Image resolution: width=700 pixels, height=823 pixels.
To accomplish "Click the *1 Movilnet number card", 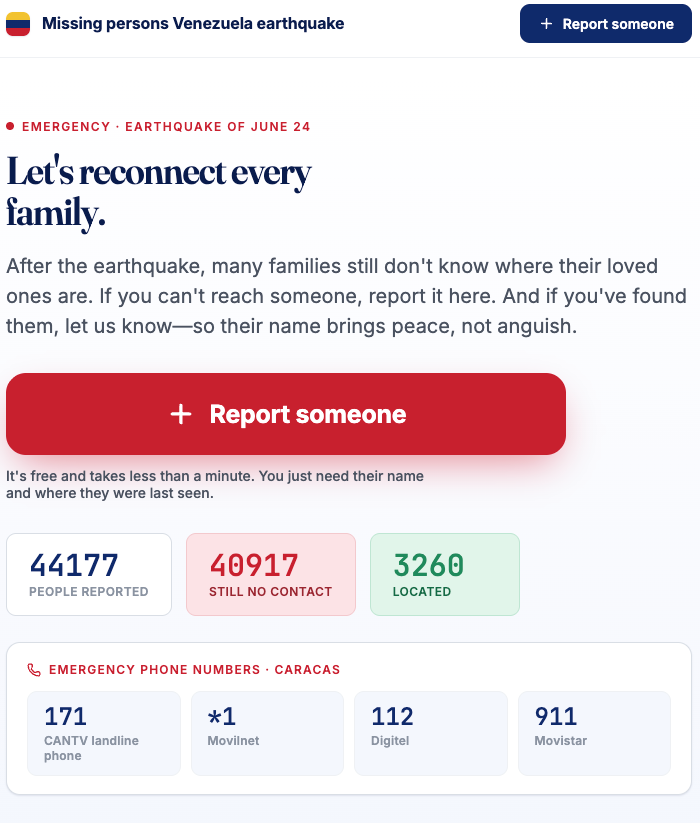I will tap(268, 733).
